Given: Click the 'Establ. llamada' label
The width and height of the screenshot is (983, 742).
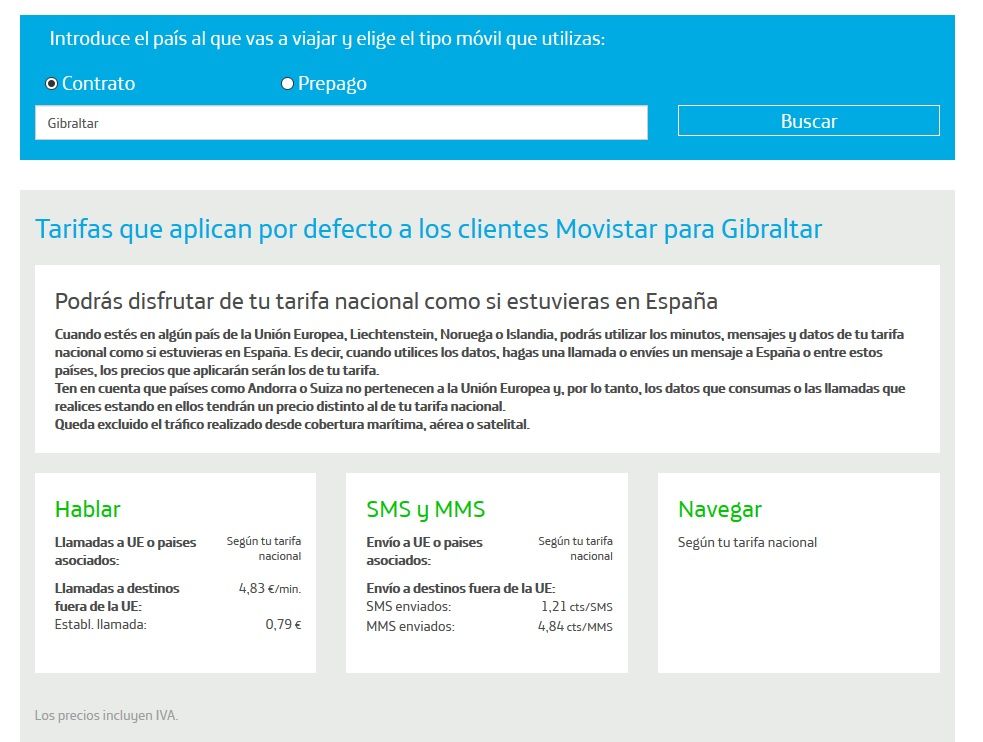Looking at the screenshot, I should [101, 625].
